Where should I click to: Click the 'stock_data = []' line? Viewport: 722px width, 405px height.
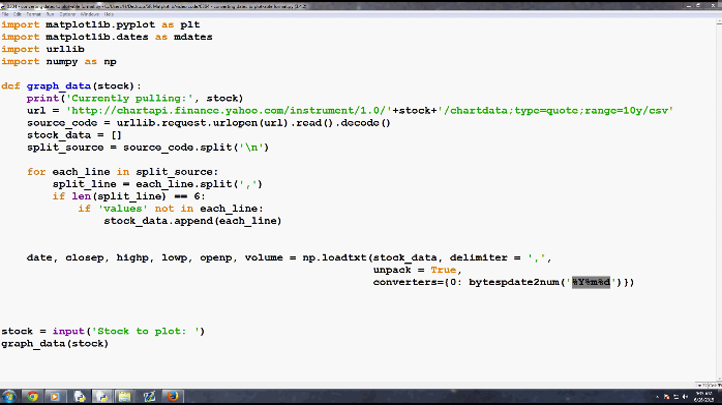pos(74,135)
